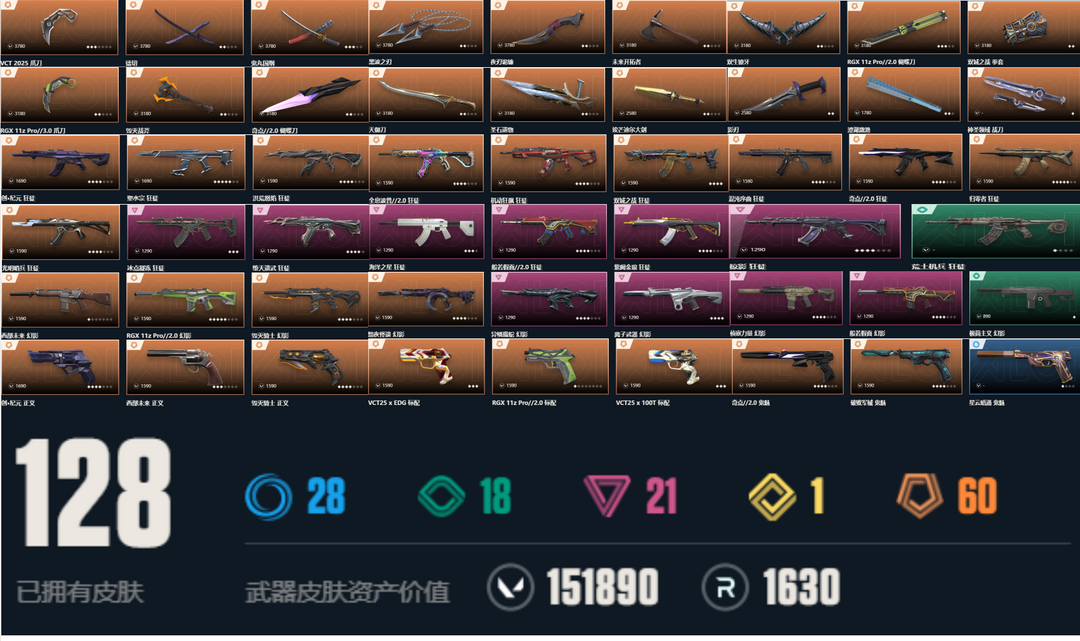Click the yellow Ultra tier icon
Image resolution: width=1080 pixels, height=641 pixels.
[x=772, y=496]
